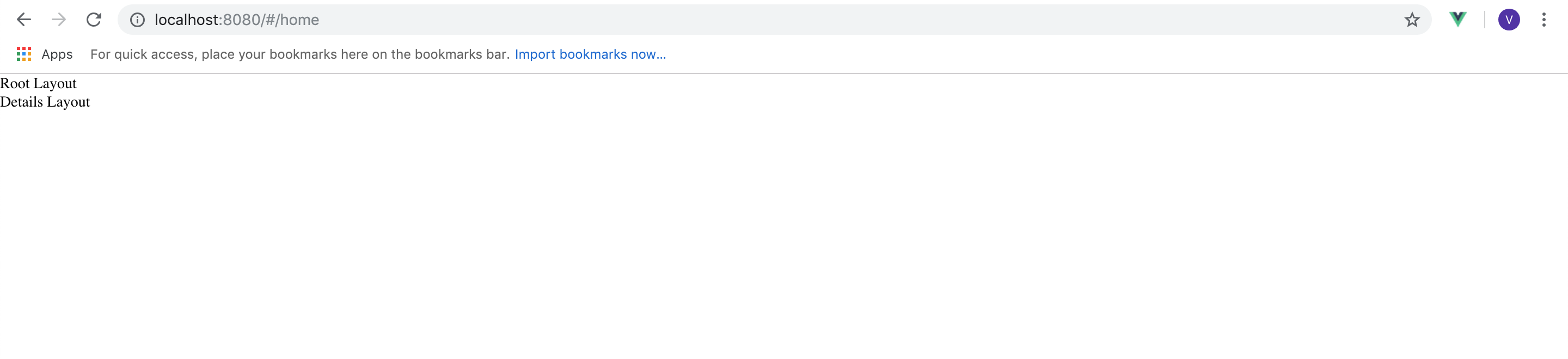Image resolution: width=1568 pixels, height=359 pixels.
Task: Click the colorful Apps grid icon
Action: click(24, 54)
